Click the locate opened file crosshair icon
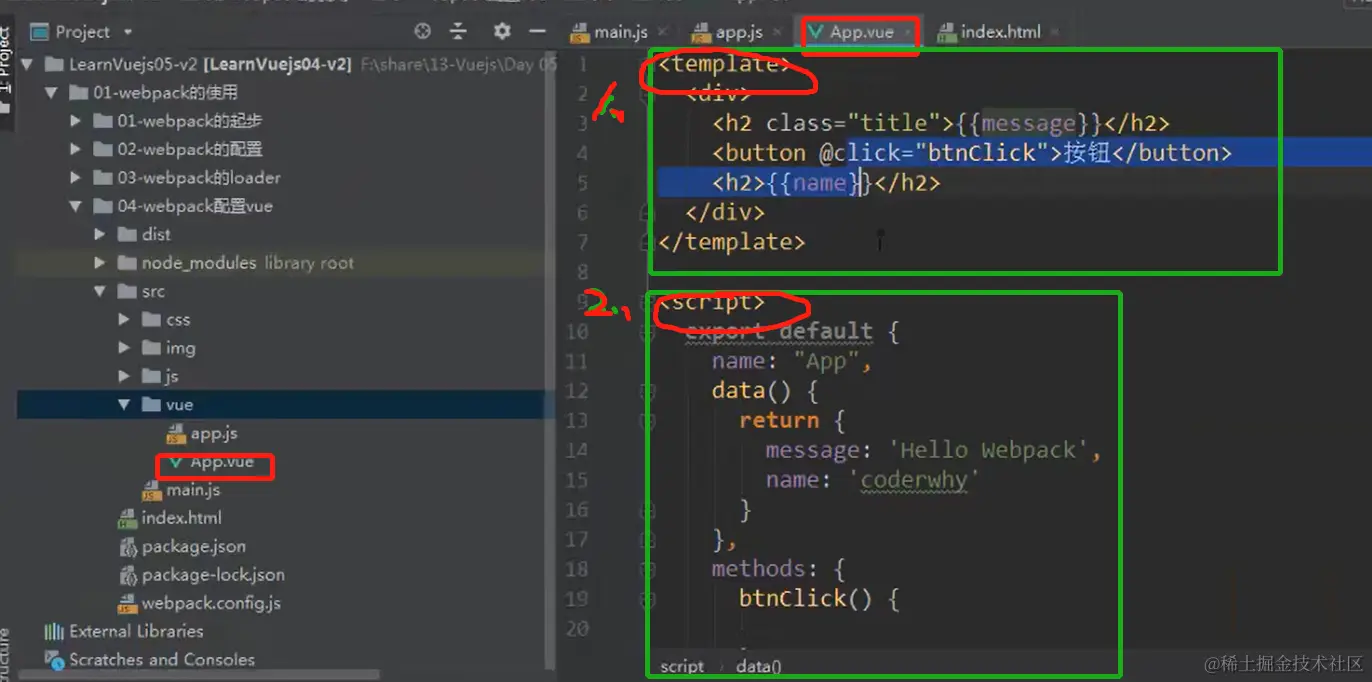Viewport: 1372px width, 682px height. tap(422, 32)
